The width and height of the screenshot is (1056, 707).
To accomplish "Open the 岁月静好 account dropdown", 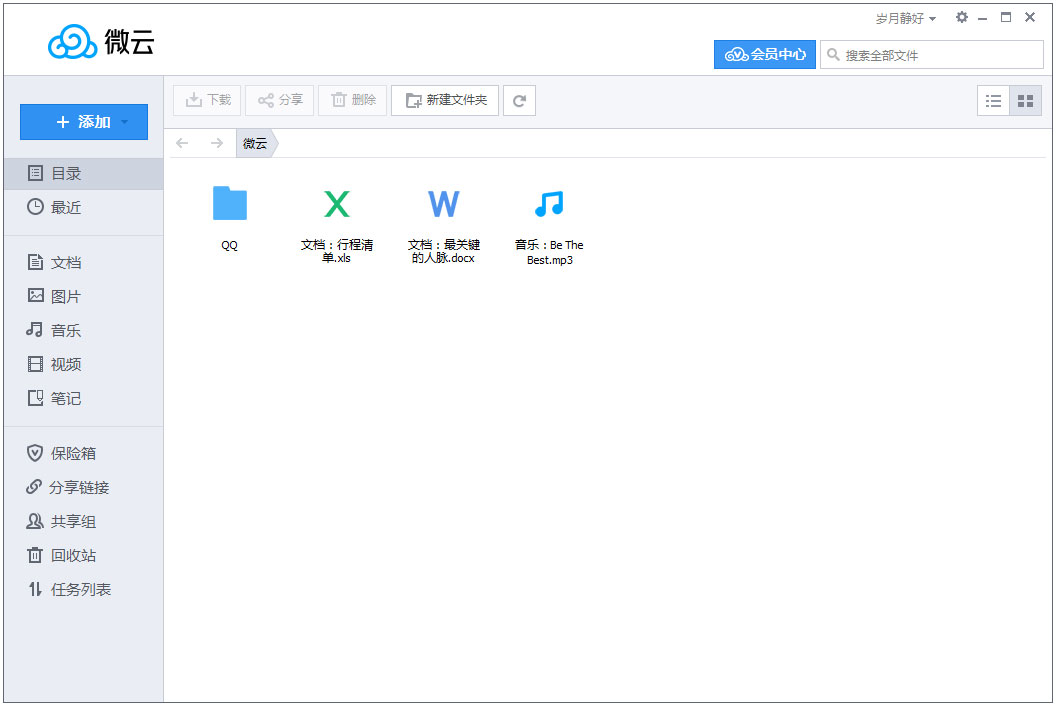I will pyautogui.click(x=905, y=19).
